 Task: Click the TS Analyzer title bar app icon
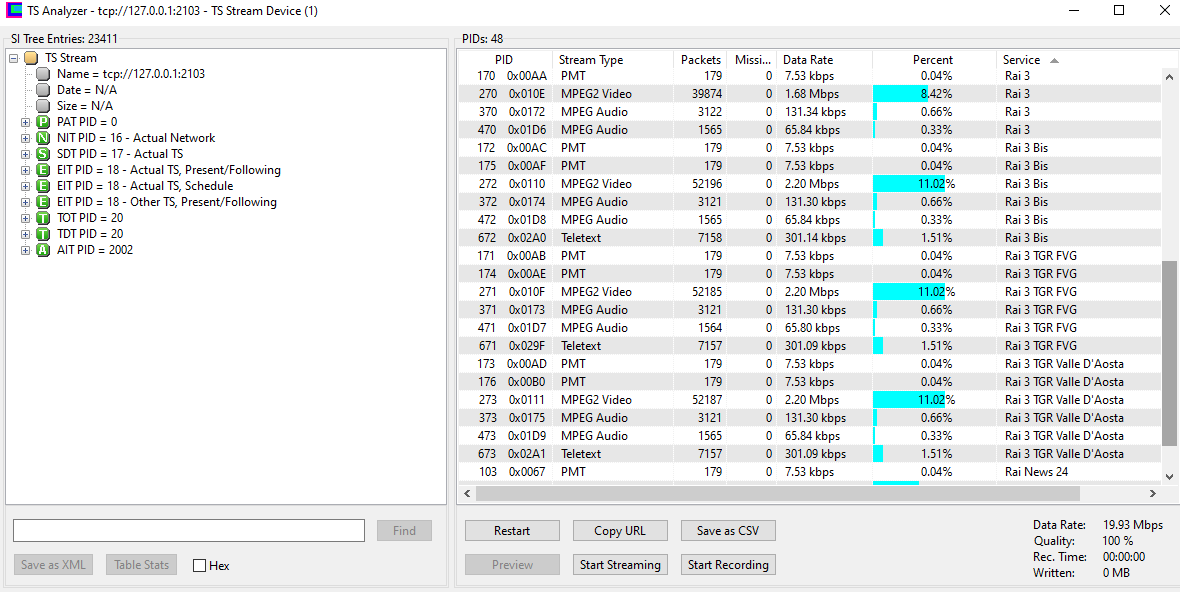click(x=14, y=11)
